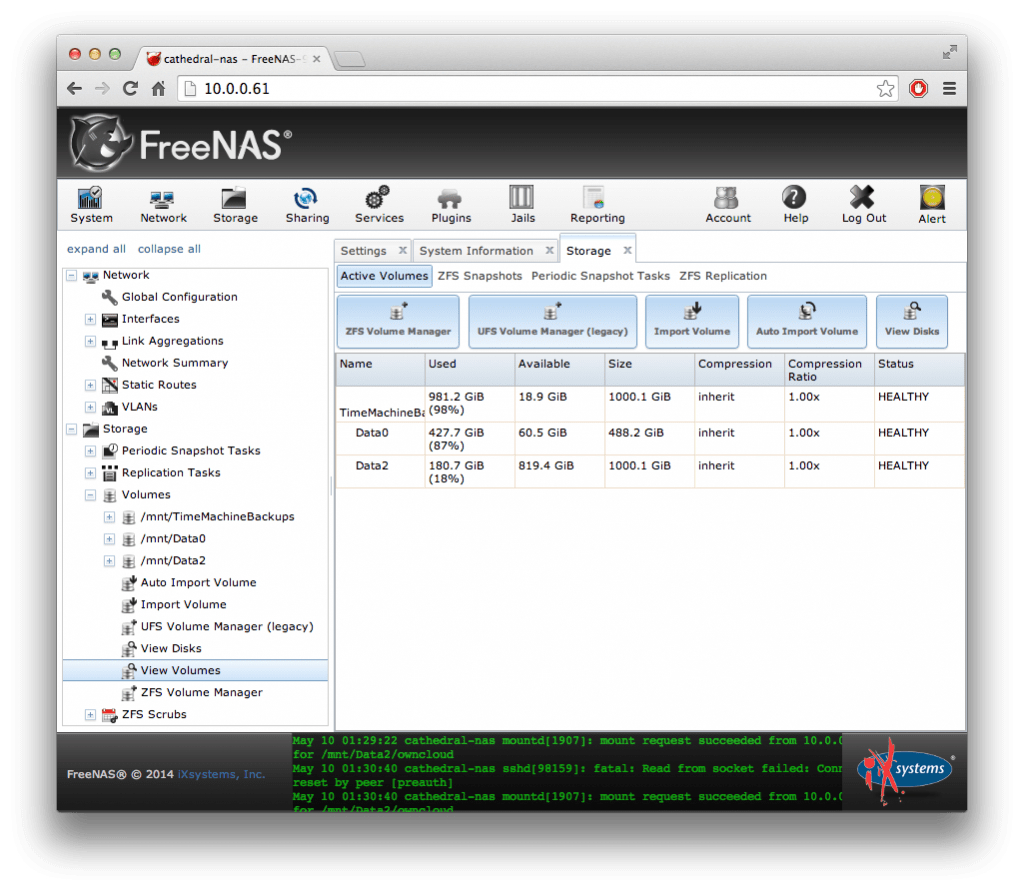The width and height of the screenshot is (1024, 891).
Task: Select the Periodic Snapshot Tasks subtab
Action: (x=600, y=276)
